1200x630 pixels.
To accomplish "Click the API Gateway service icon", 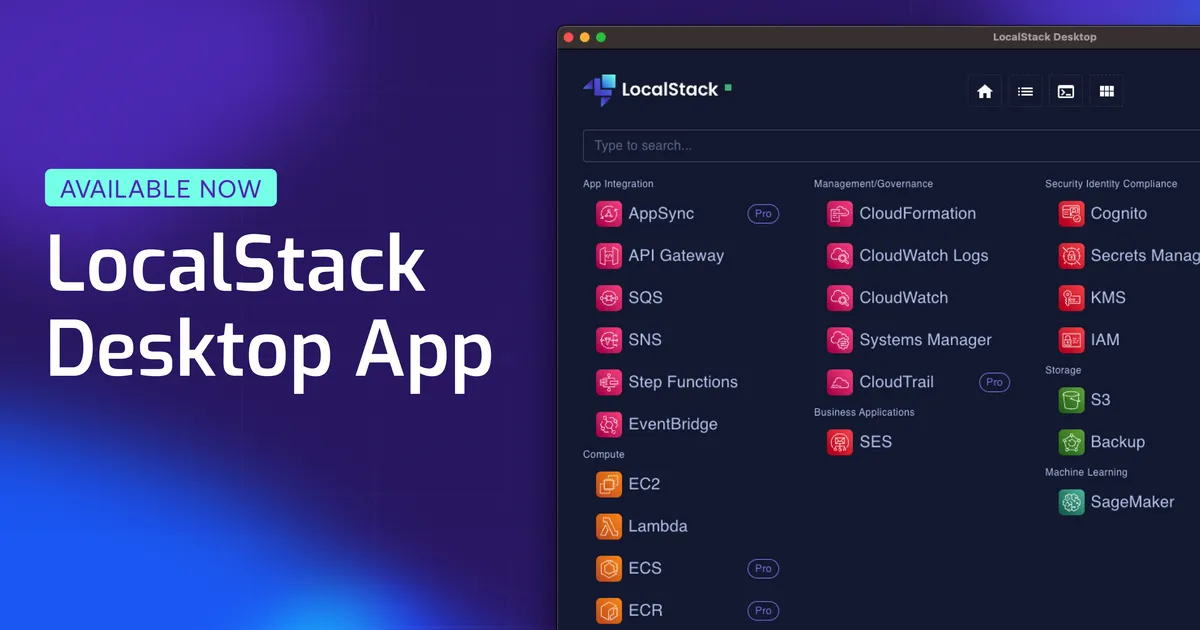I will tap(609, 256).
